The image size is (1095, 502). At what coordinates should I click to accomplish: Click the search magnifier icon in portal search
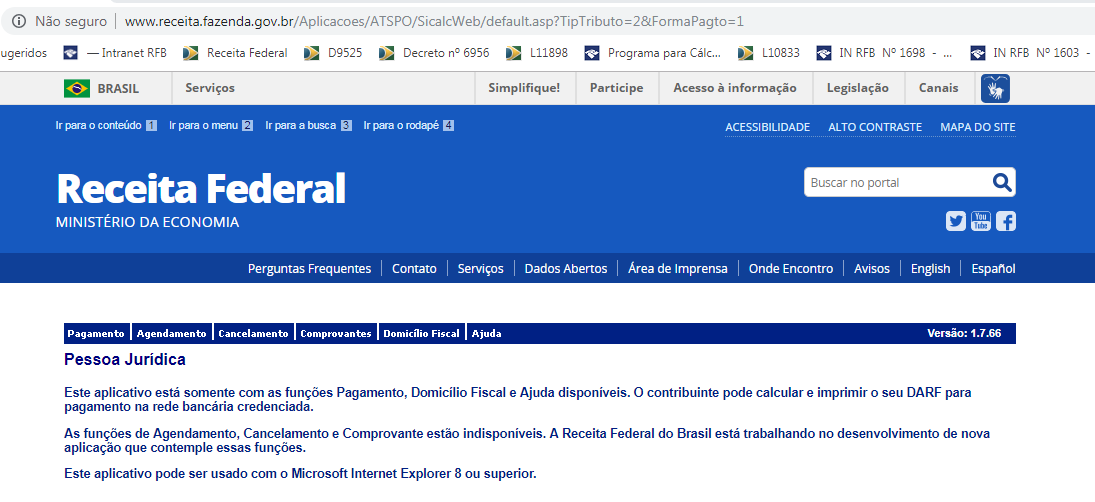point(1002,183)
